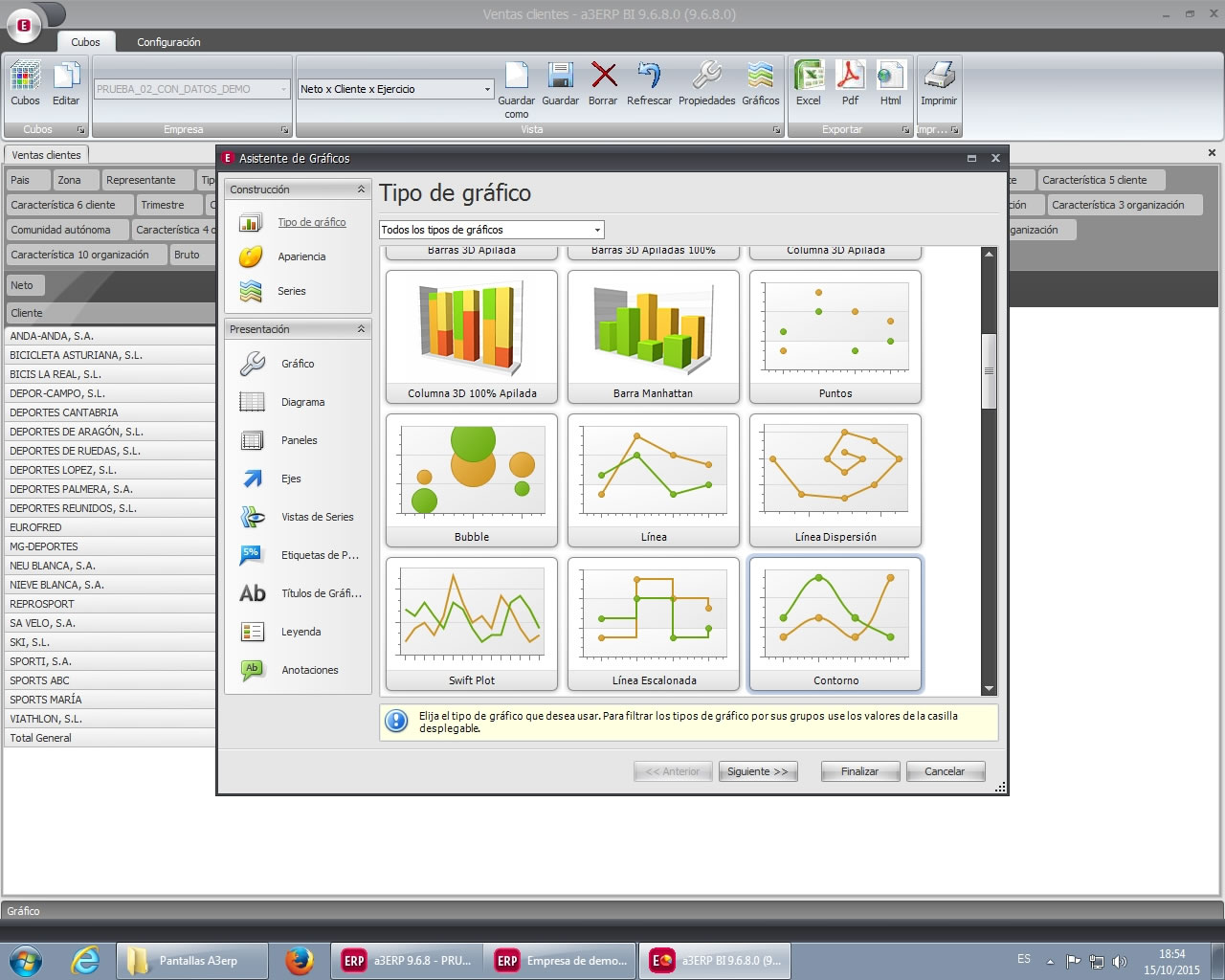Collapse the Presentación section
The width and height of the screenshot is (1225, 980).
(x=361, y=329)
